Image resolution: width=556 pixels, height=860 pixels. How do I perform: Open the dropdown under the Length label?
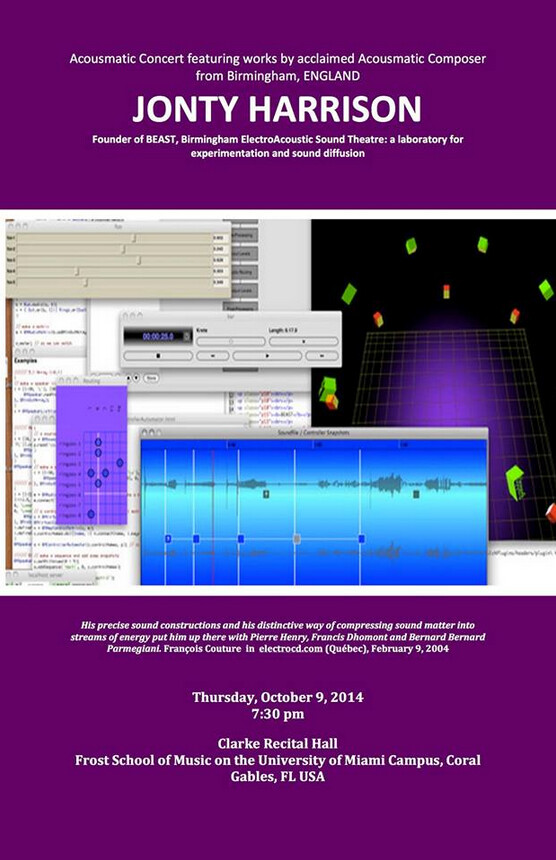(x=303, y=341)
